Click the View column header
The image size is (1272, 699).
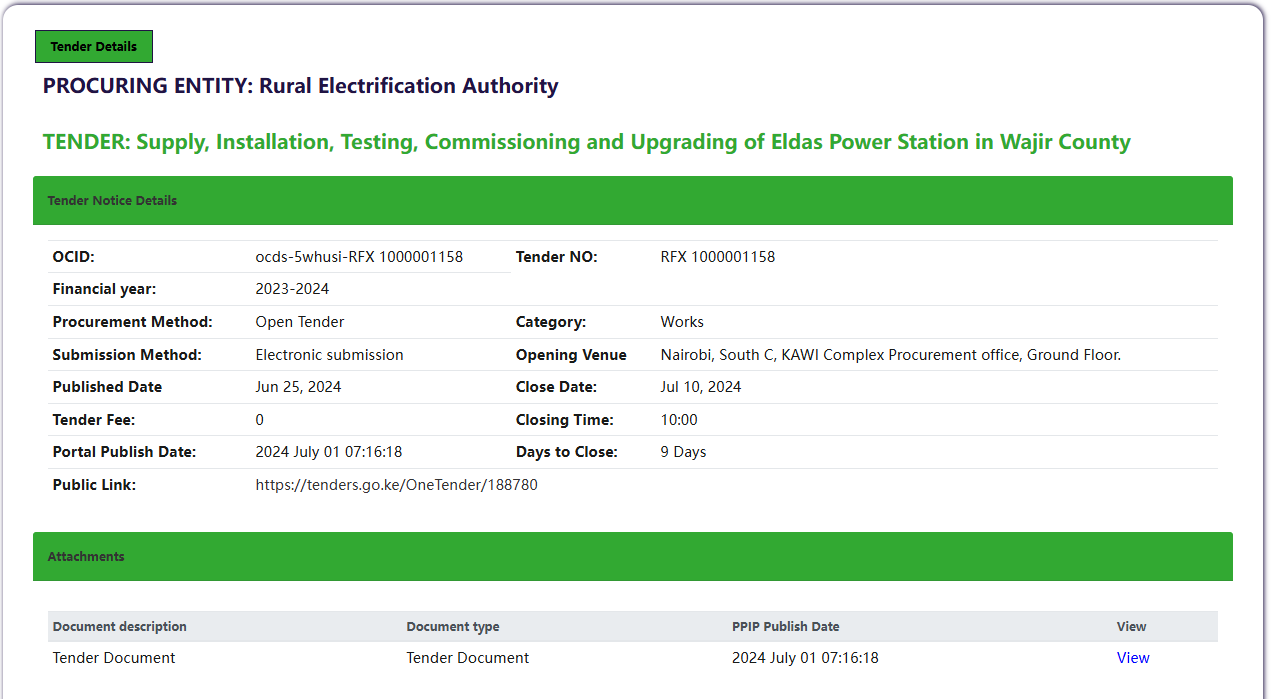tap(1131, 627)
